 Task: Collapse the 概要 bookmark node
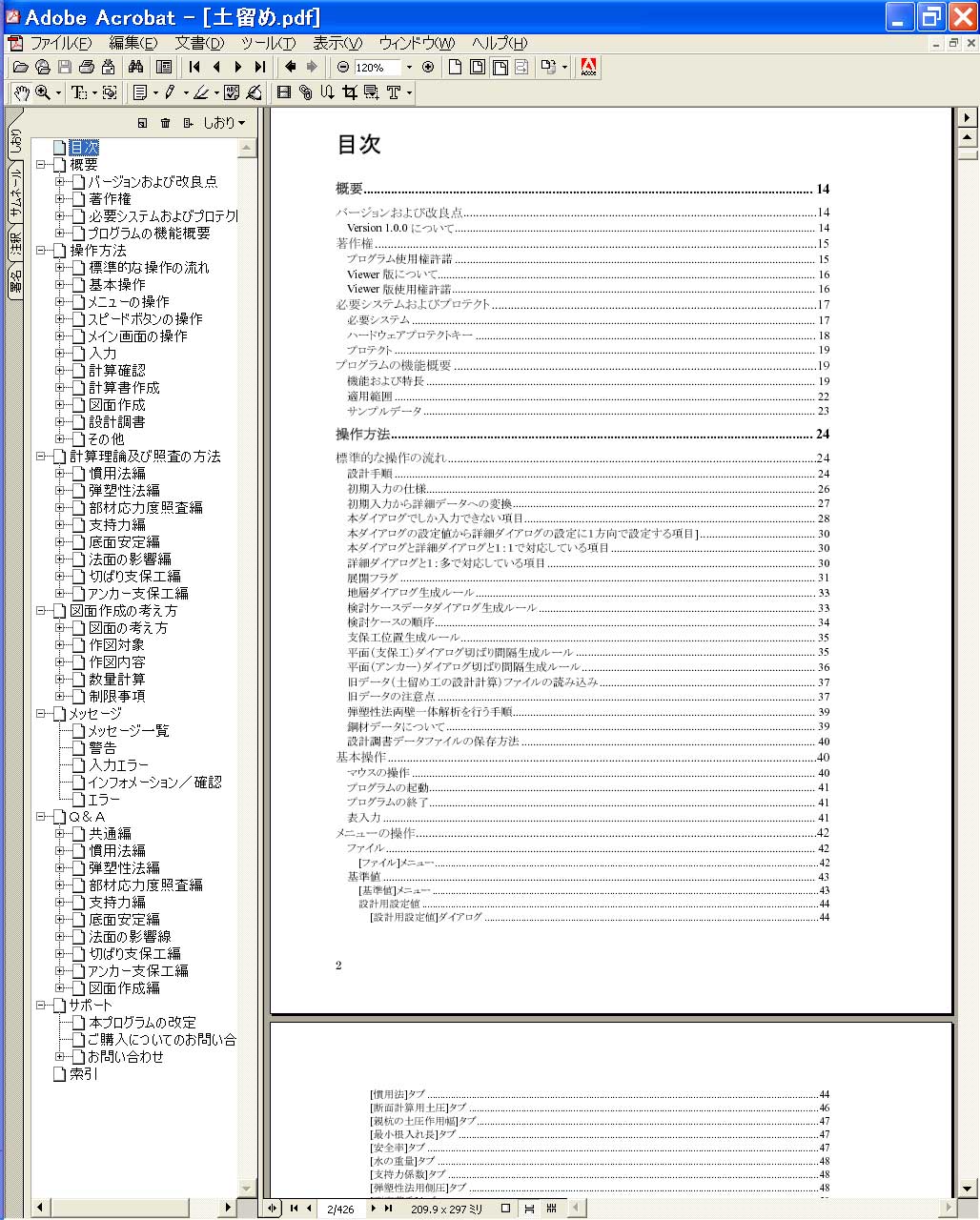[x=42, y=165]
